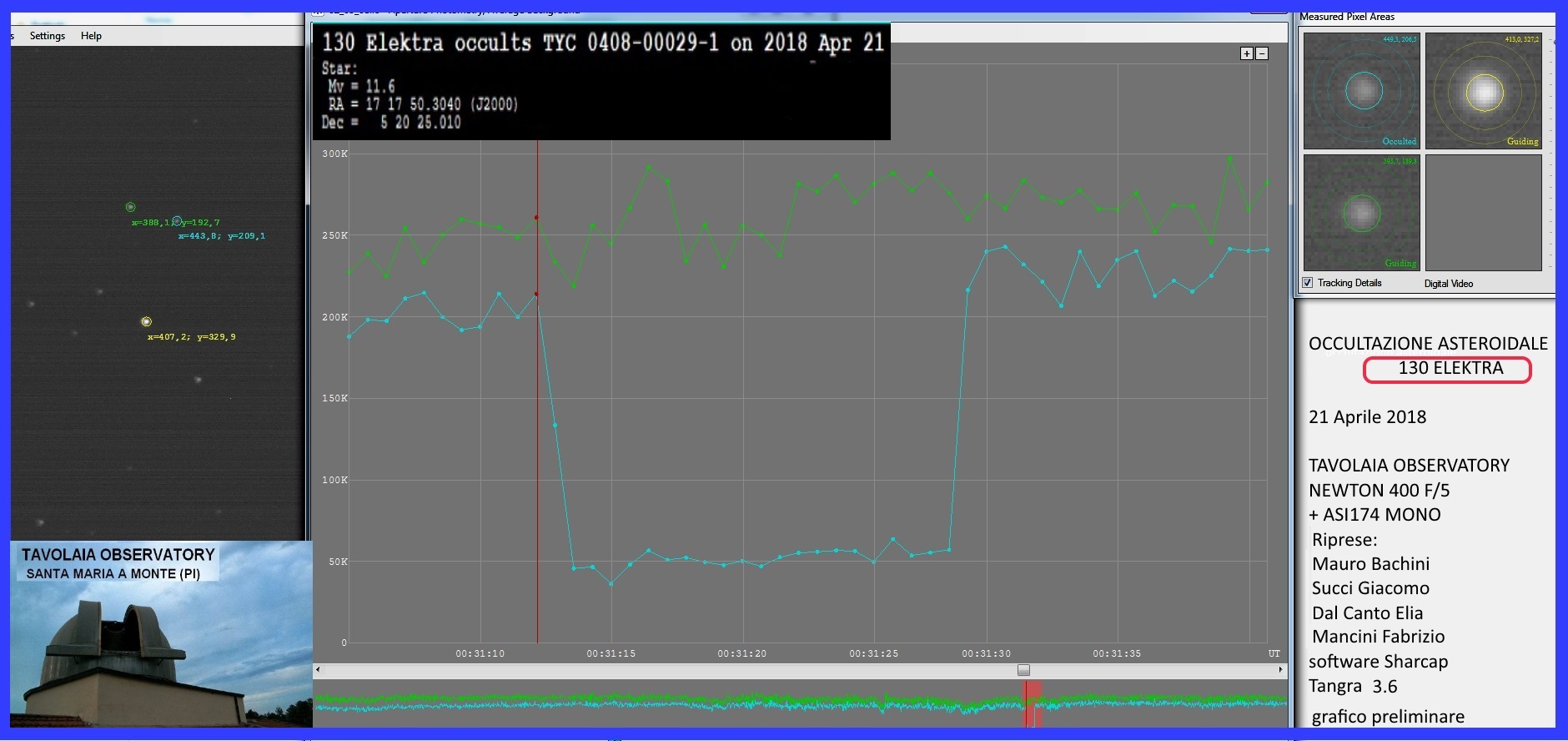The width and height of the screenshot is (1568, 741).
Task: Click the 'NEWTON 400 F/5' text line
Action: pos(1379,490)
